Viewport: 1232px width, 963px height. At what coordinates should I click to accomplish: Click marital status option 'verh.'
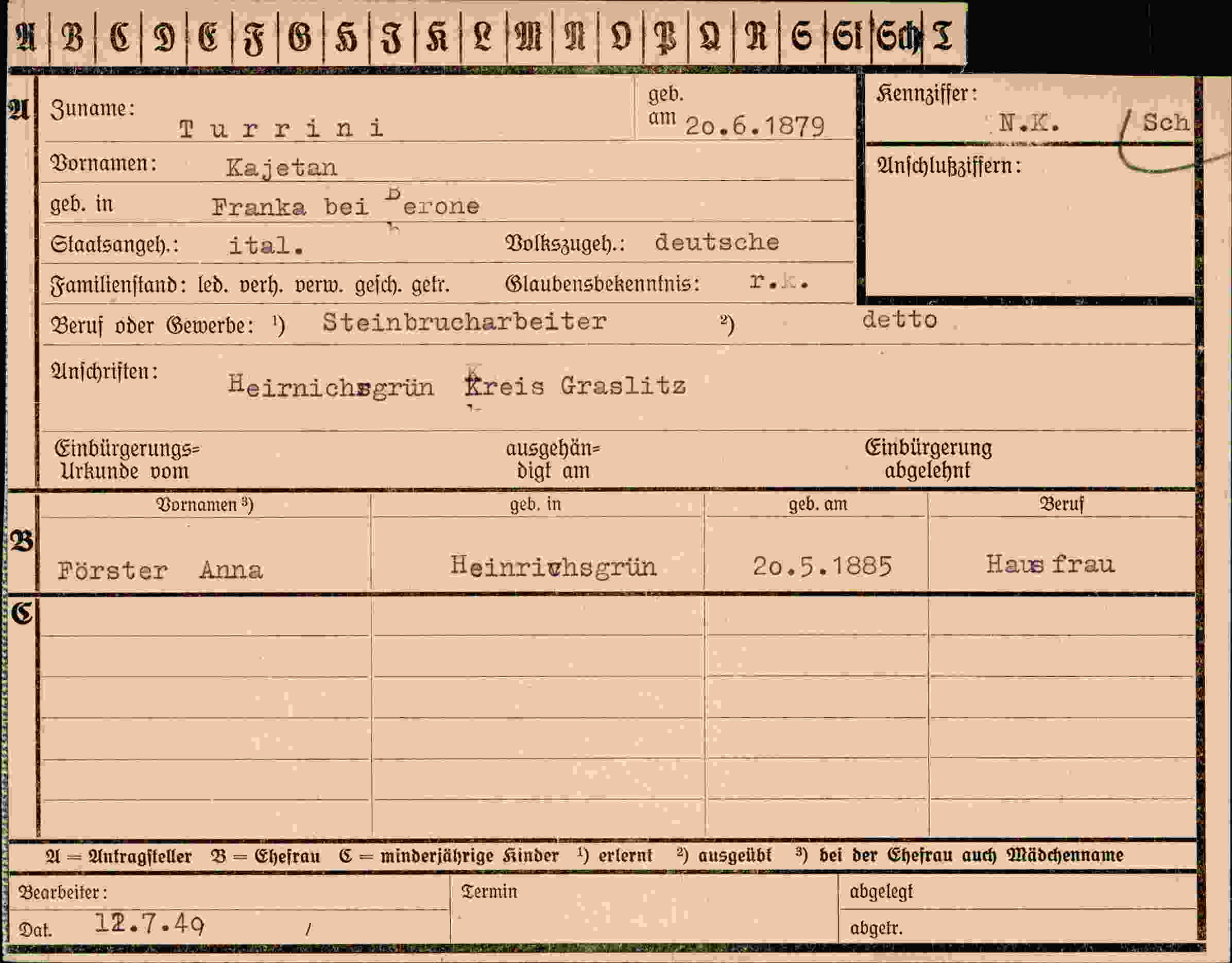point(261,285)
